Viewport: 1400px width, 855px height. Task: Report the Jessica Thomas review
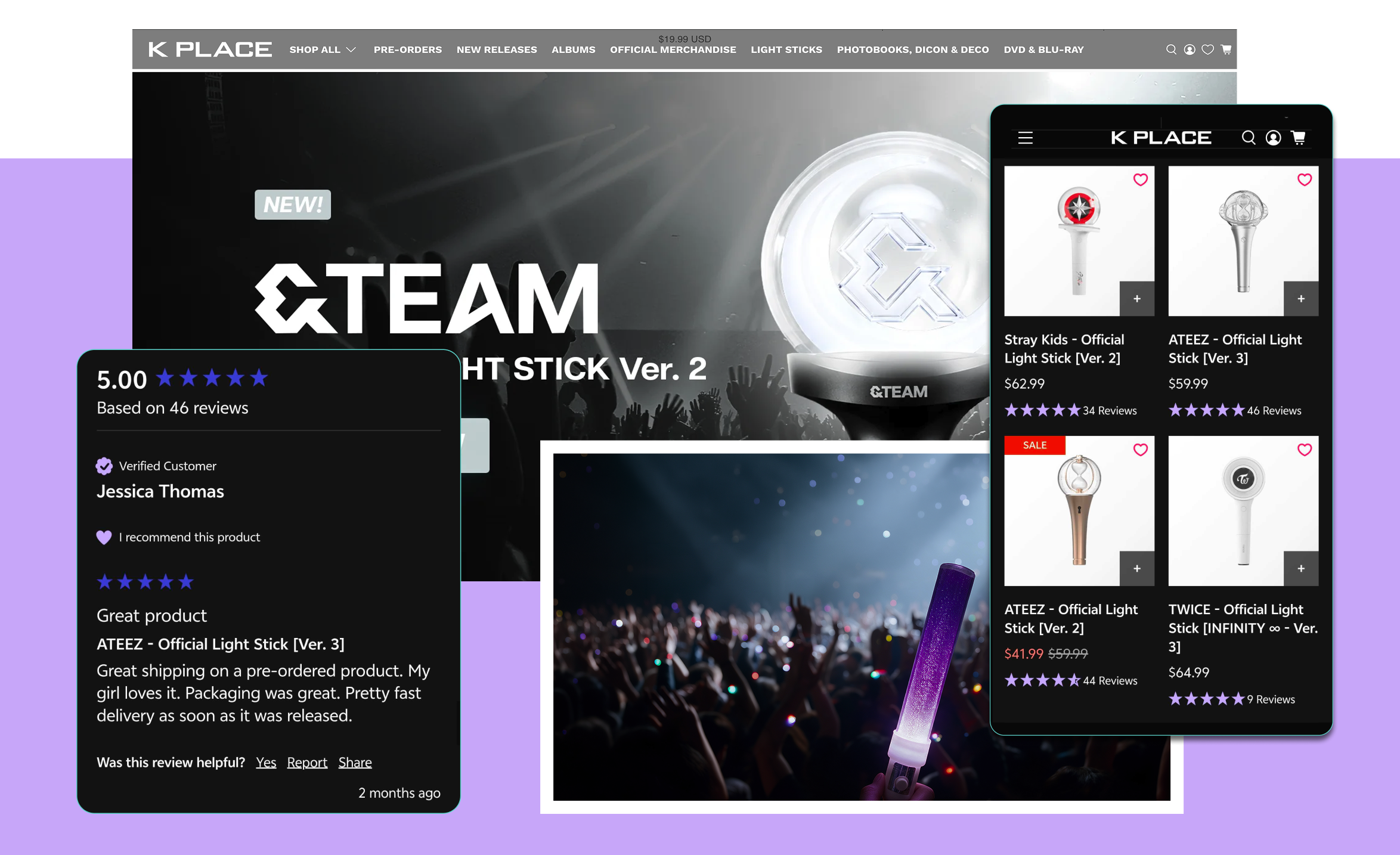307,763
